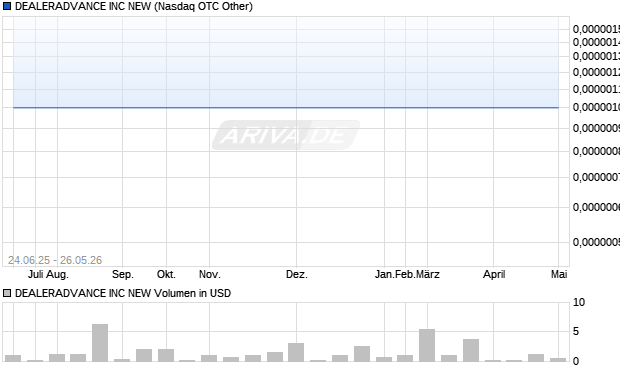Click the volume axis value 5
620x371 pixels.
(x=576, y=331)
